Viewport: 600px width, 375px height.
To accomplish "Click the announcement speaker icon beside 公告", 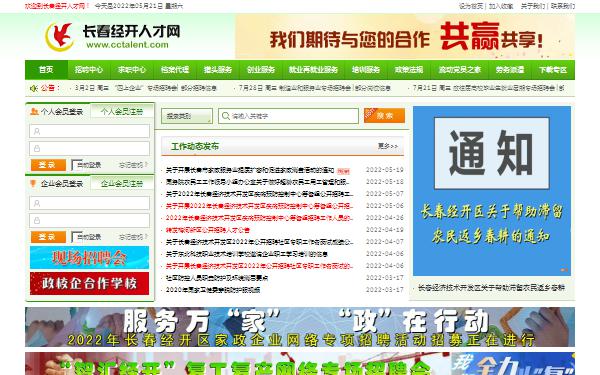I will [x=34, y=88].
